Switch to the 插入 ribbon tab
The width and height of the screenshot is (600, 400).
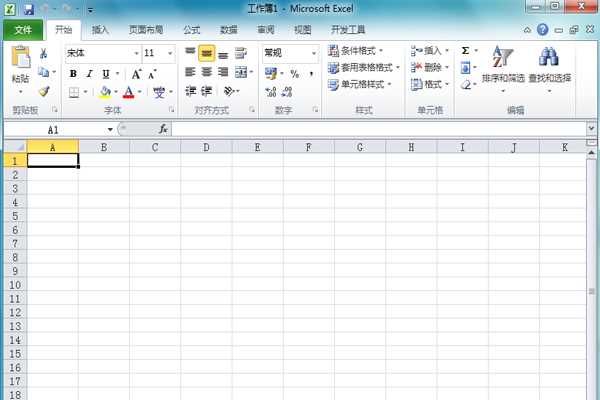pyautogui.click(x=100, y=30)
